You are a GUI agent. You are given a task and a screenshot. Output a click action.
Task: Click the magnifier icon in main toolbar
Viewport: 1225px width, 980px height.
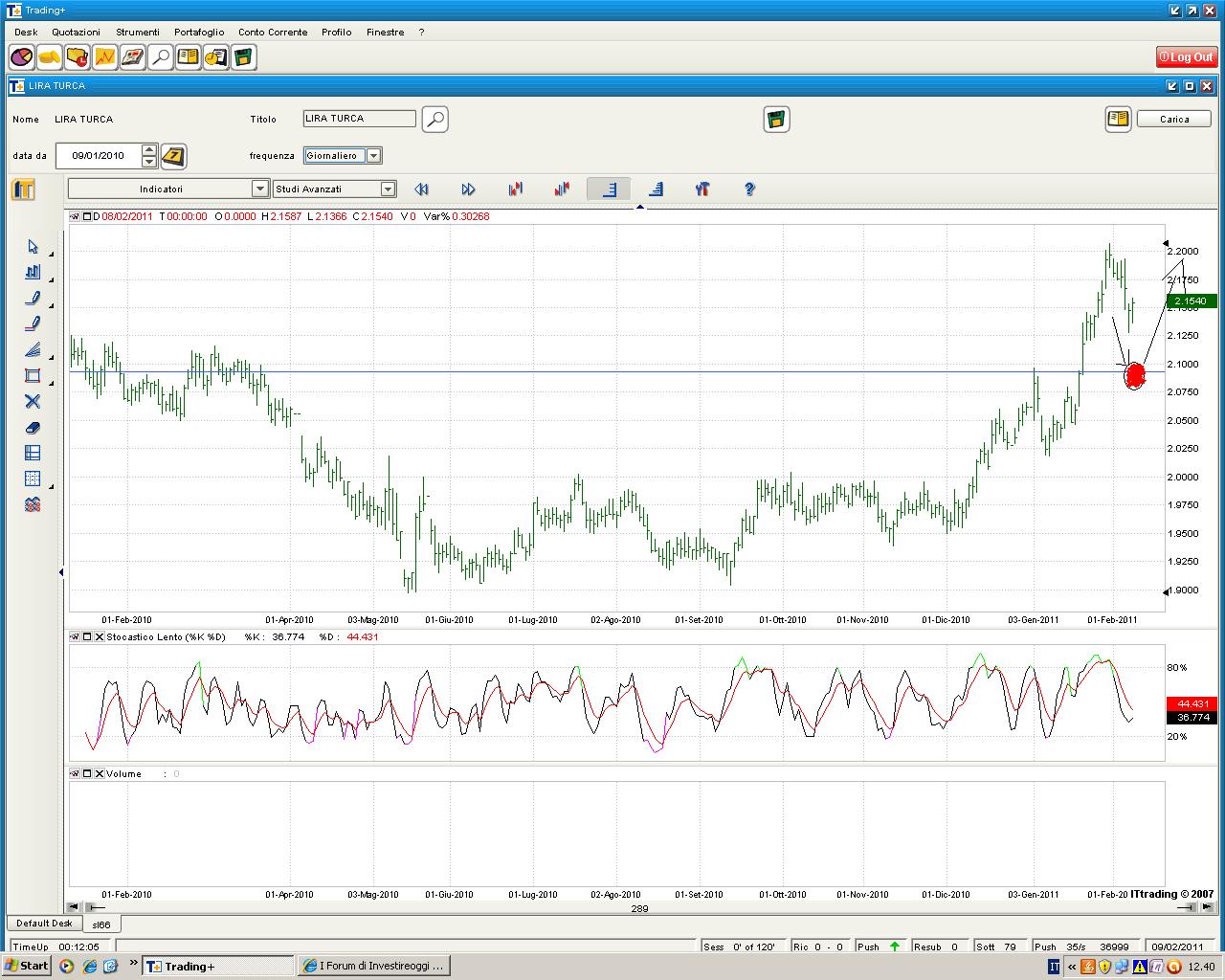(161, 57)
